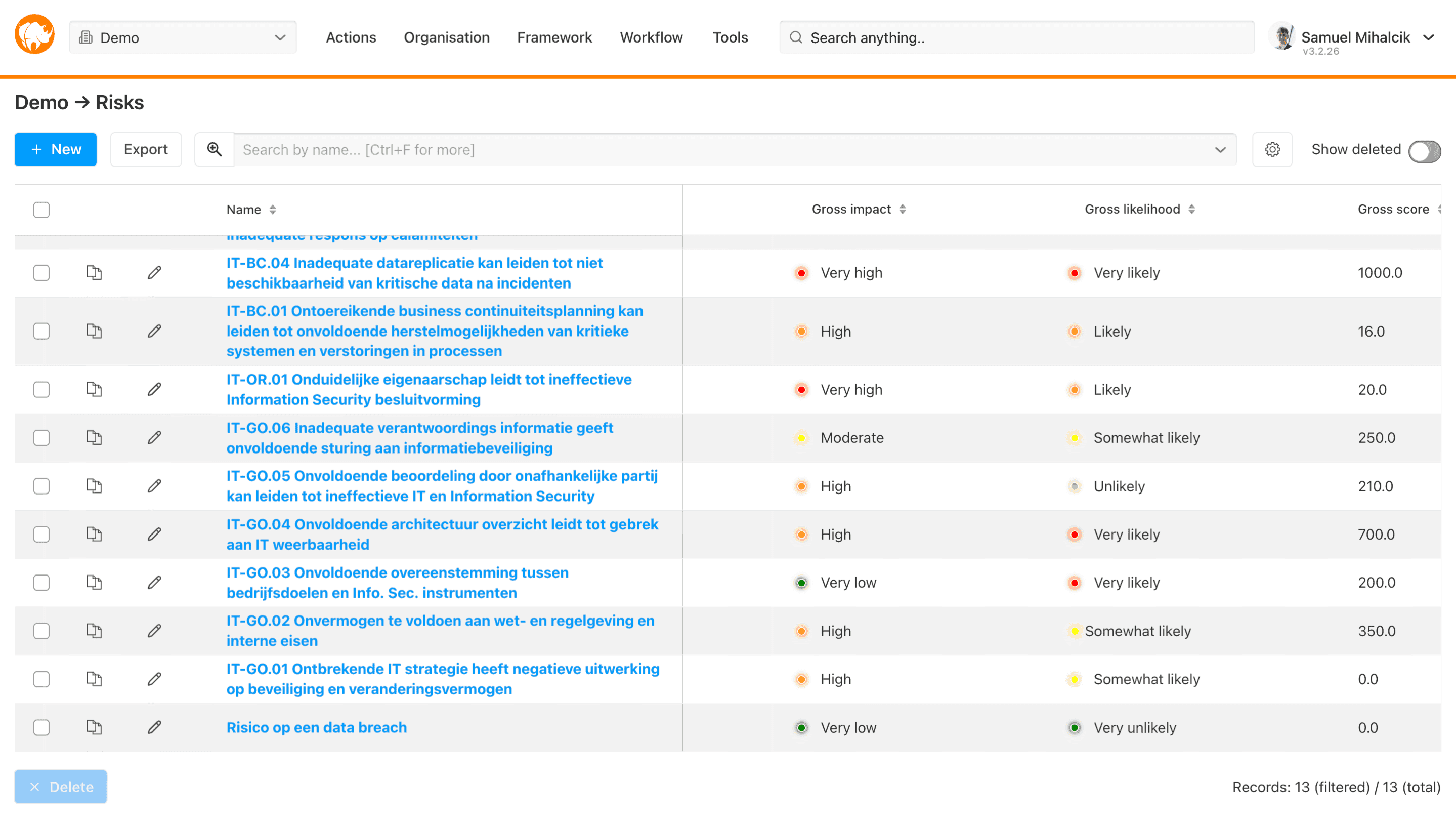Click the red Very high impact indicator dot

(801, 272)
